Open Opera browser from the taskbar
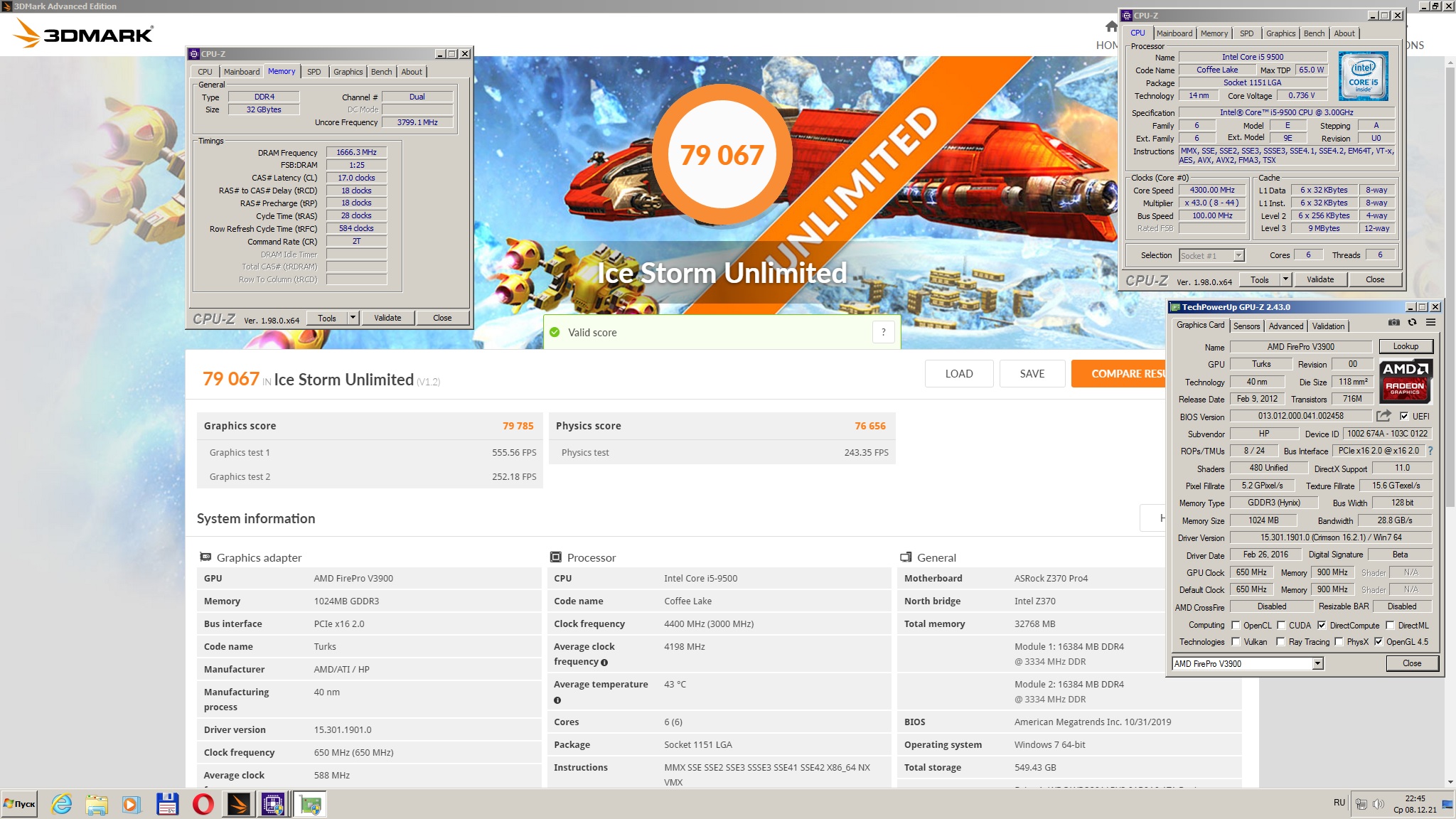 pos(203,804)
